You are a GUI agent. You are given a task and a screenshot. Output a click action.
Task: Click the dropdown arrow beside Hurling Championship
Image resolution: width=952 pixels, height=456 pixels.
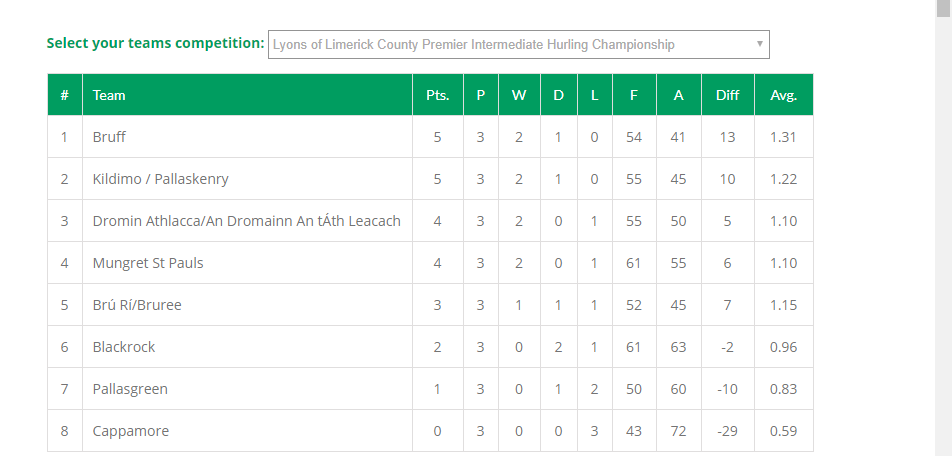760,44
